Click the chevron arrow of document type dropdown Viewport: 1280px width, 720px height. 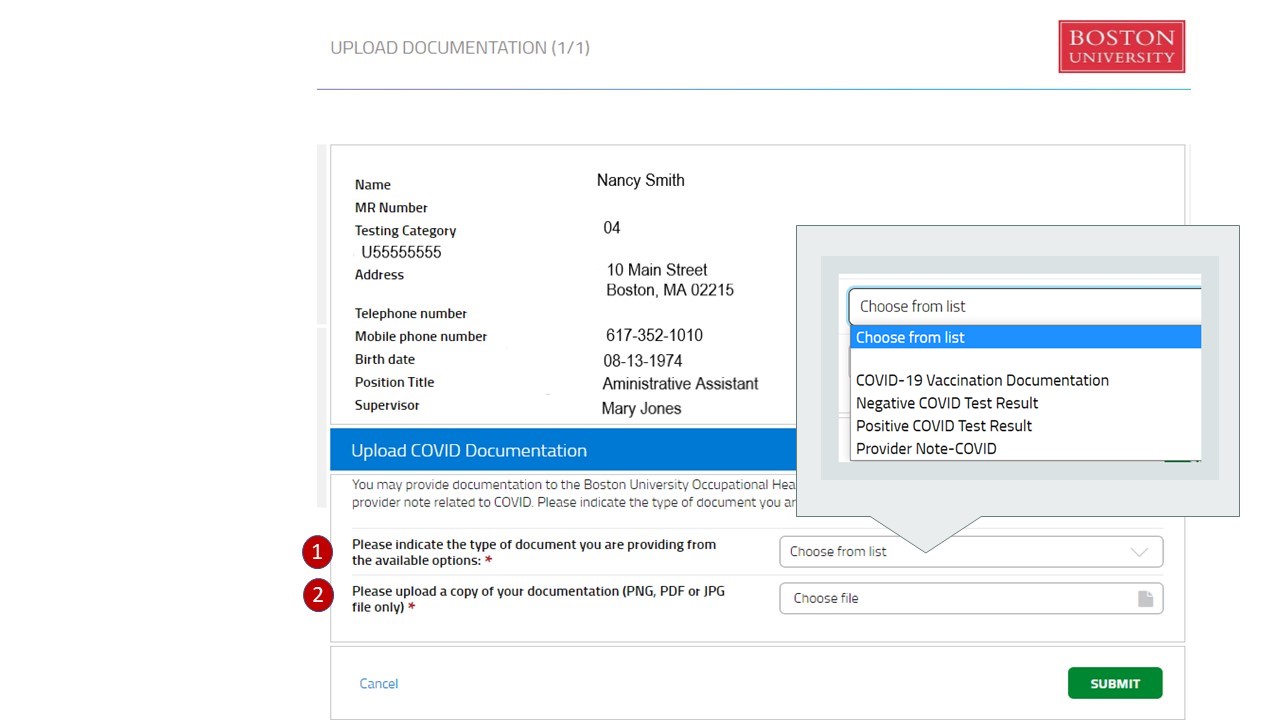1139,552
